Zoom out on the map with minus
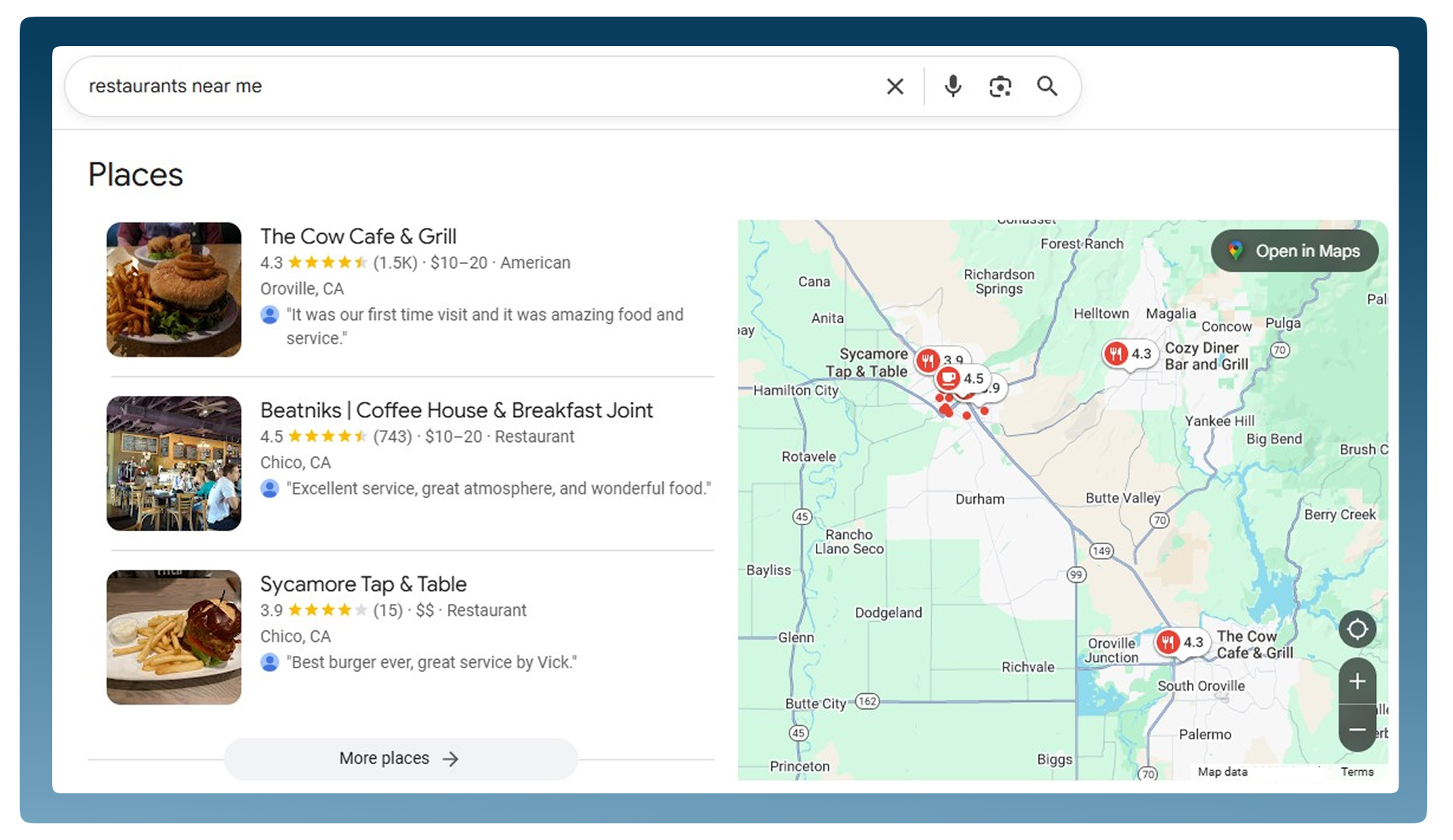The image size is (1453, 840). (1357, 730)
